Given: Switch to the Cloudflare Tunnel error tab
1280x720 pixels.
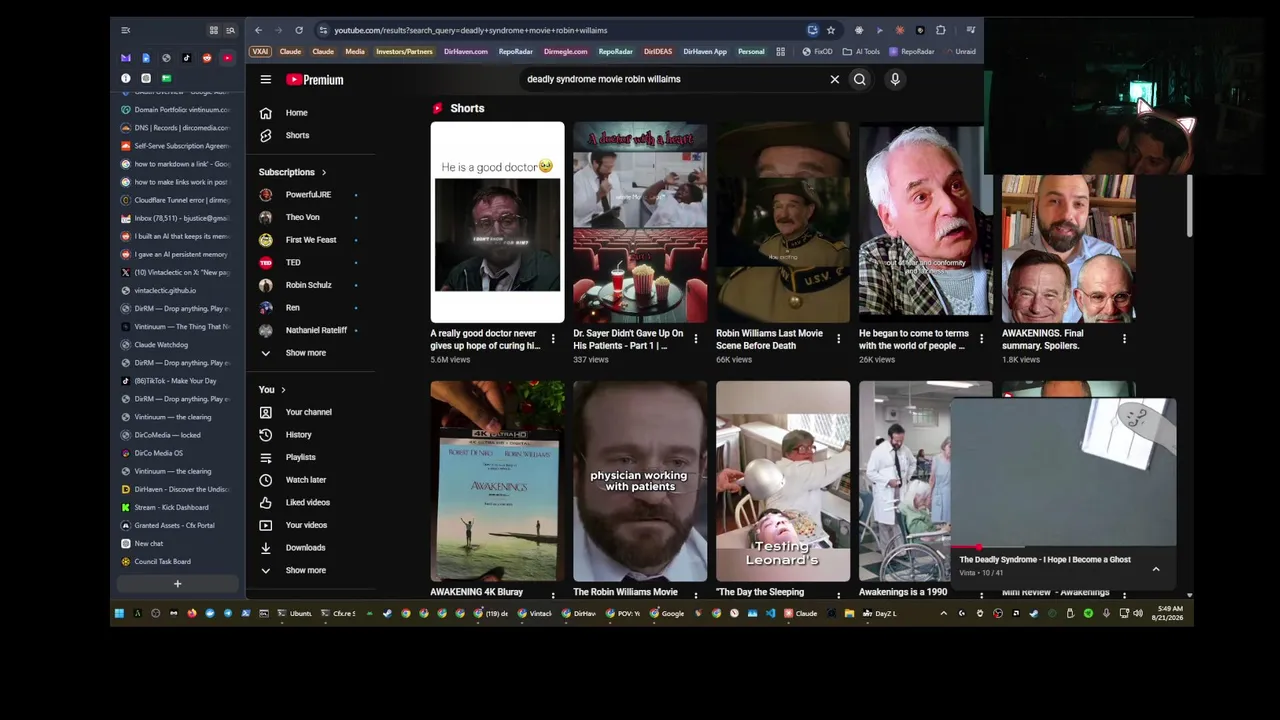Looking at the screenshot, I should click(x=177, y=200).
